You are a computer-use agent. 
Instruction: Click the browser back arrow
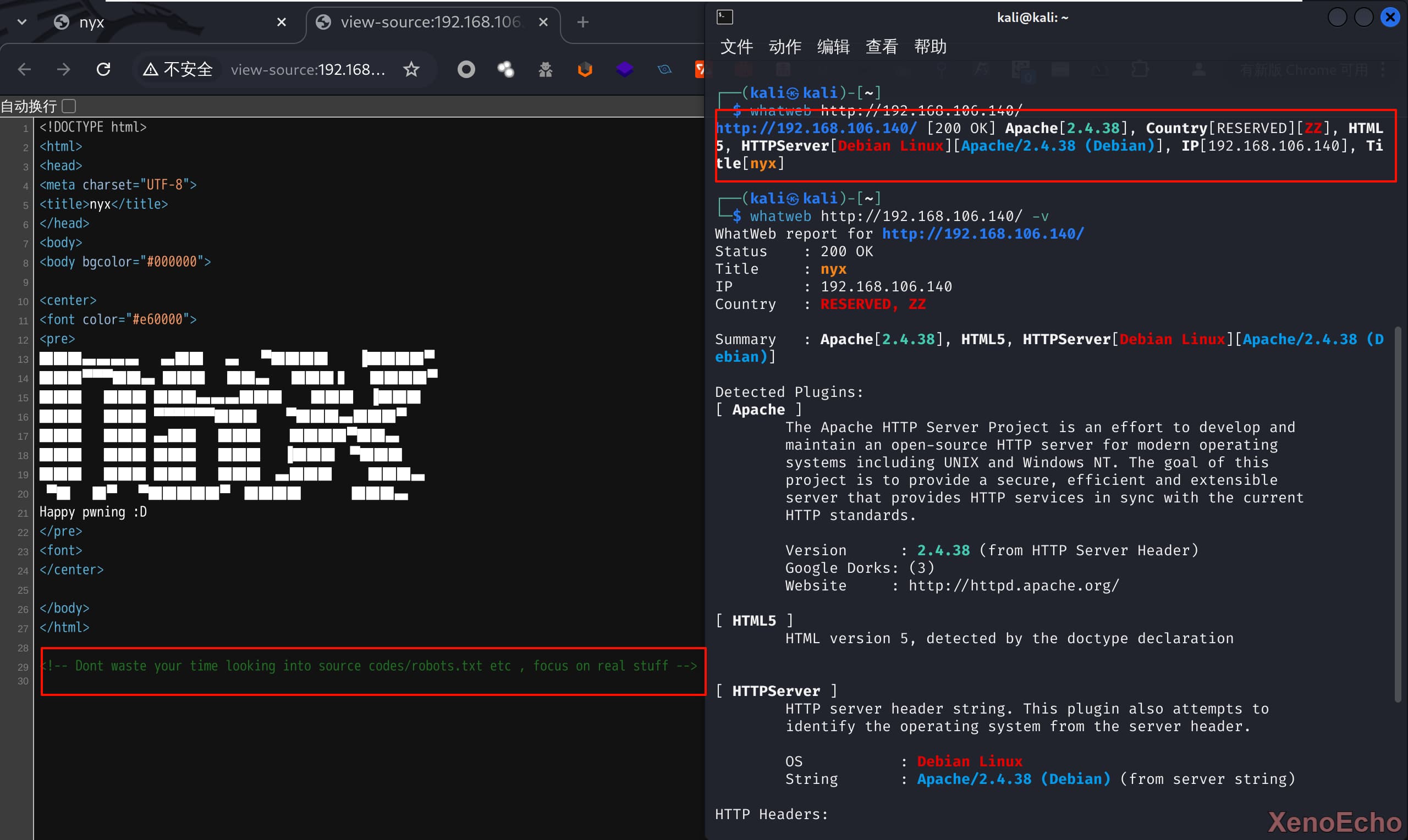click(x=24, y=70)
